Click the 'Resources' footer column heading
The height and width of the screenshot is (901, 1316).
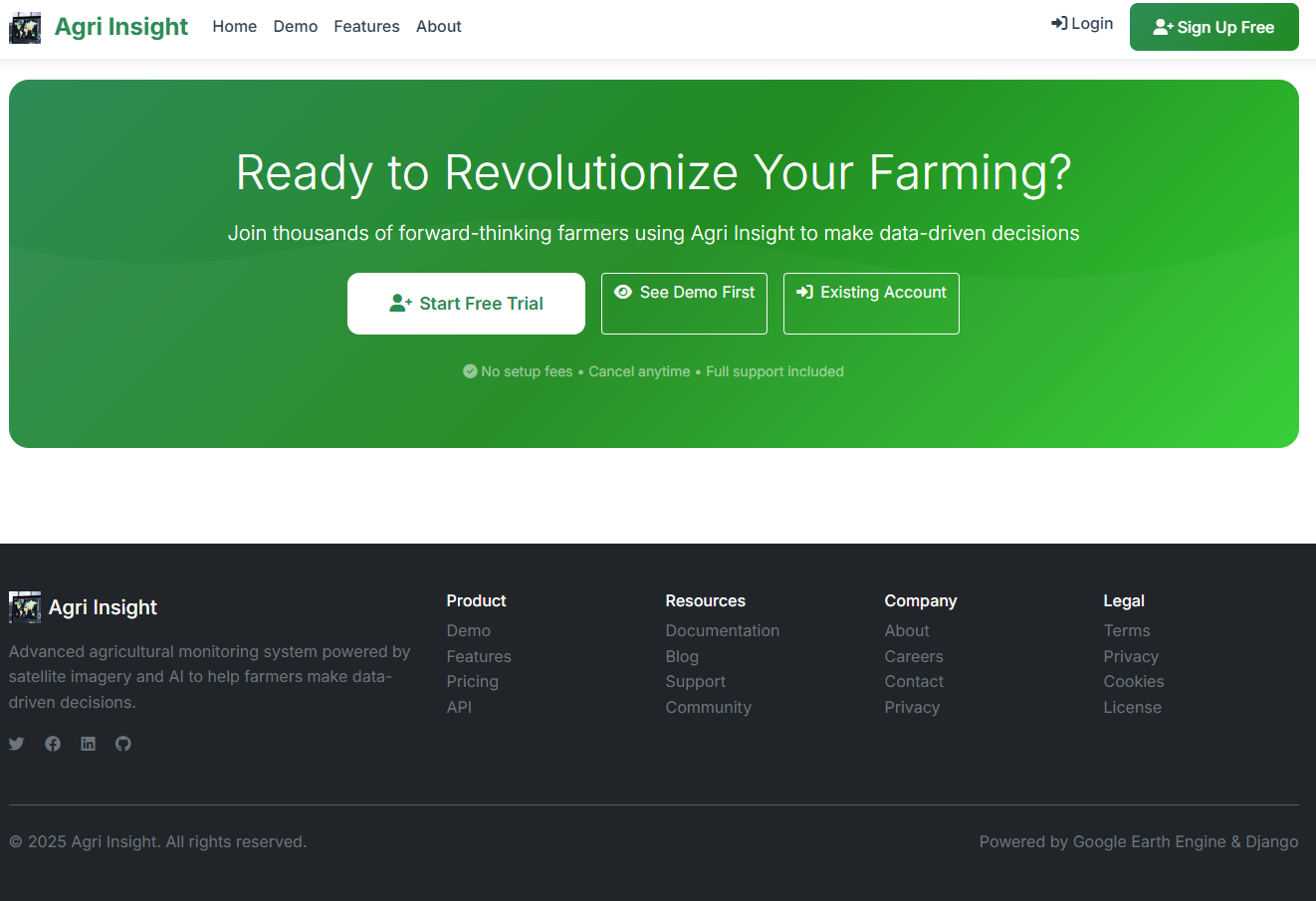706,601
